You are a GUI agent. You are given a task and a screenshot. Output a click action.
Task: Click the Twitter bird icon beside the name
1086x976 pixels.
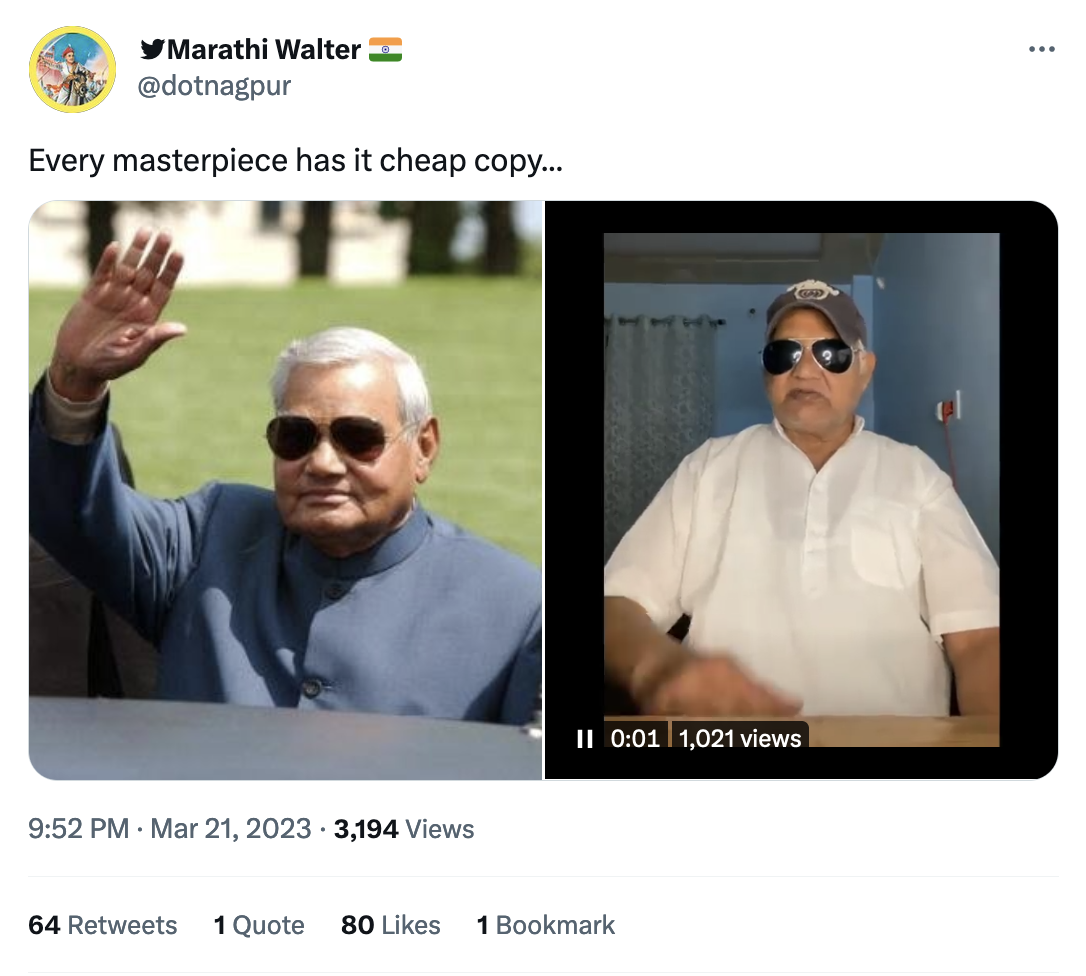pos(154,48)
